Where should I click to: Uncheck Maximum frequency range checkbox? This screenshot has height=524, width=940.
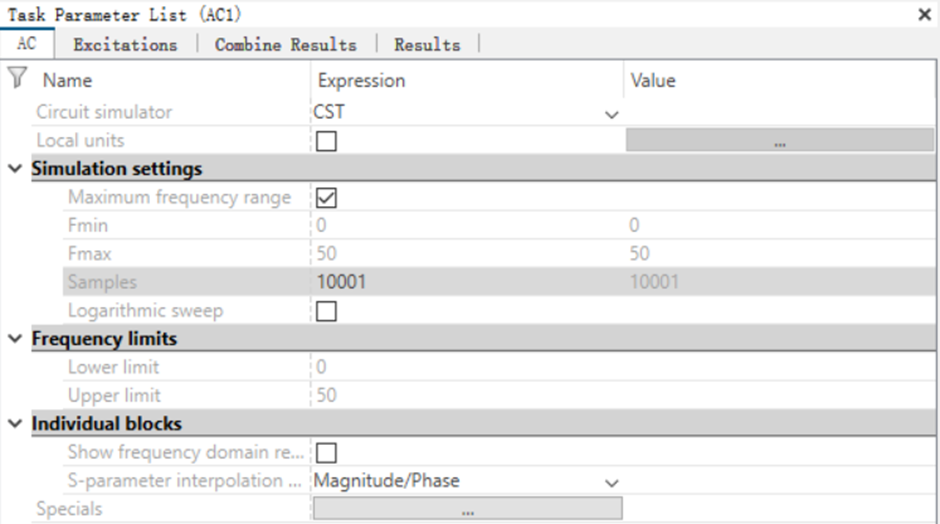pyautogui.click(x=326, y=197)
